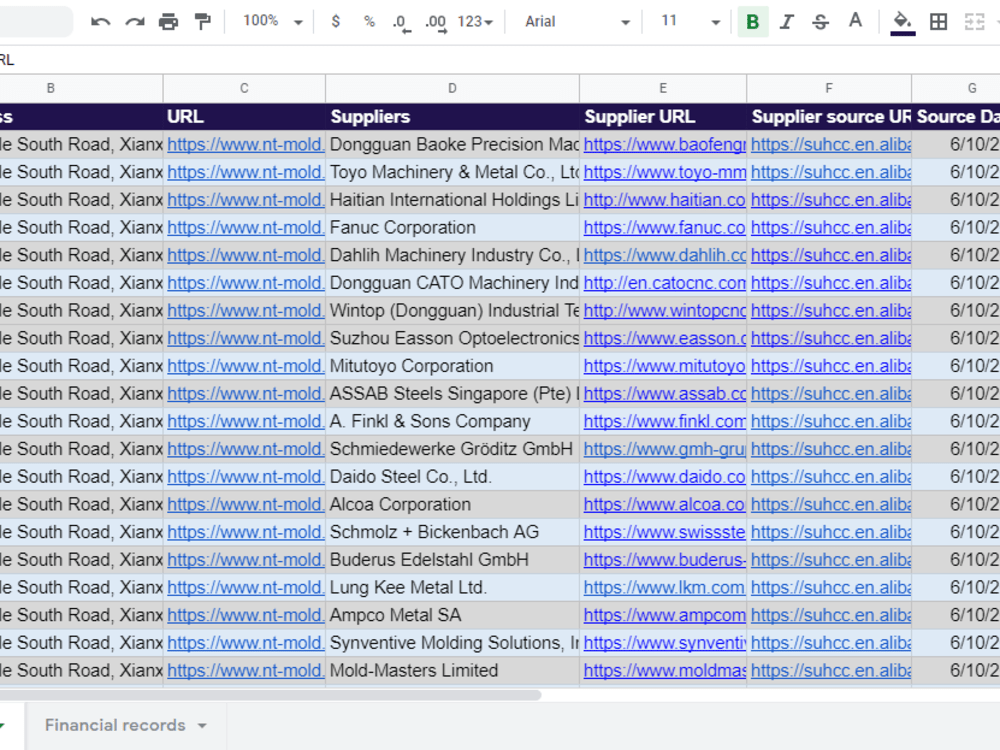
Task: Open the haitian supplier URL link
Action: [664, 200]
